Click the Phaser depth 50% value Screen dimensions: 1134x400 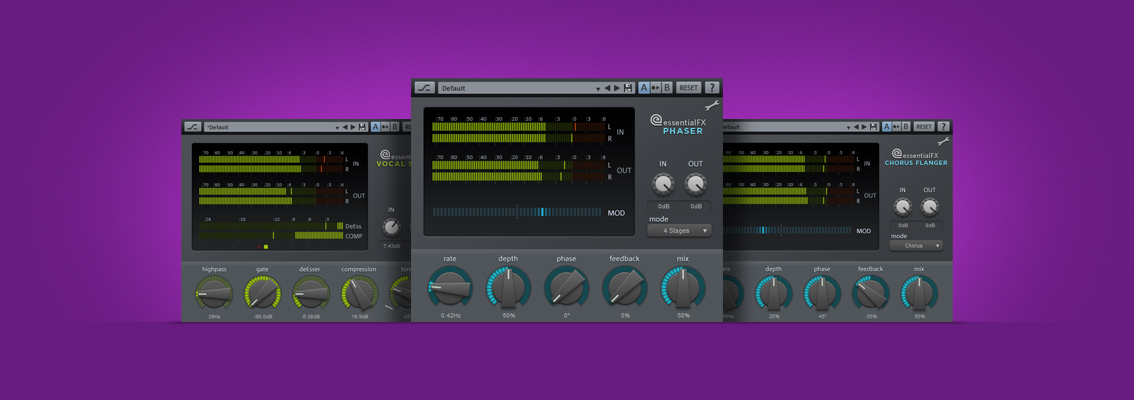click(508, 315)
